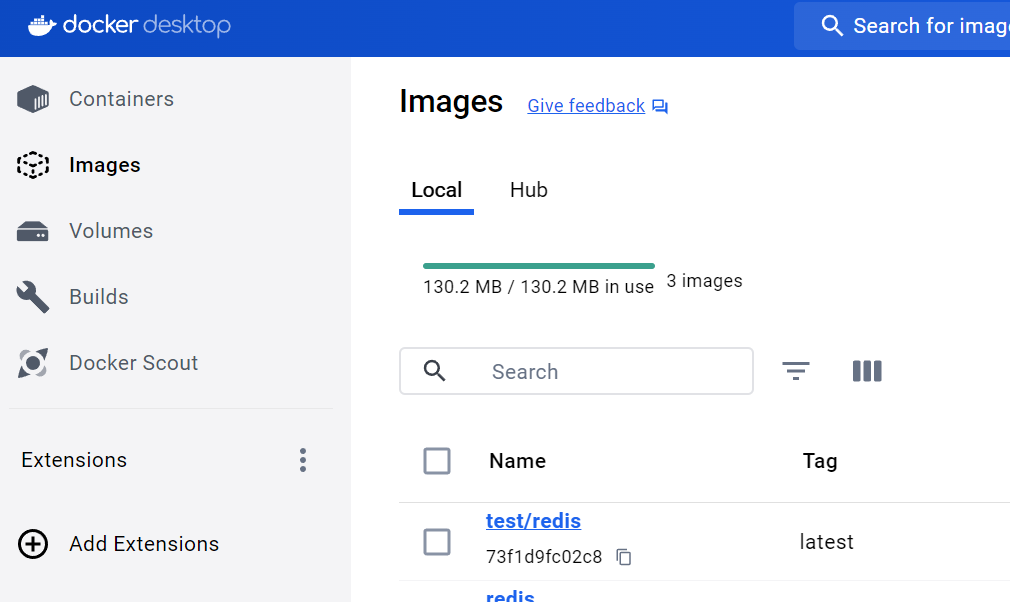This screenshot has width=1010, height=602.
Task: Open the Volumes section
Action: pos(111,231)
